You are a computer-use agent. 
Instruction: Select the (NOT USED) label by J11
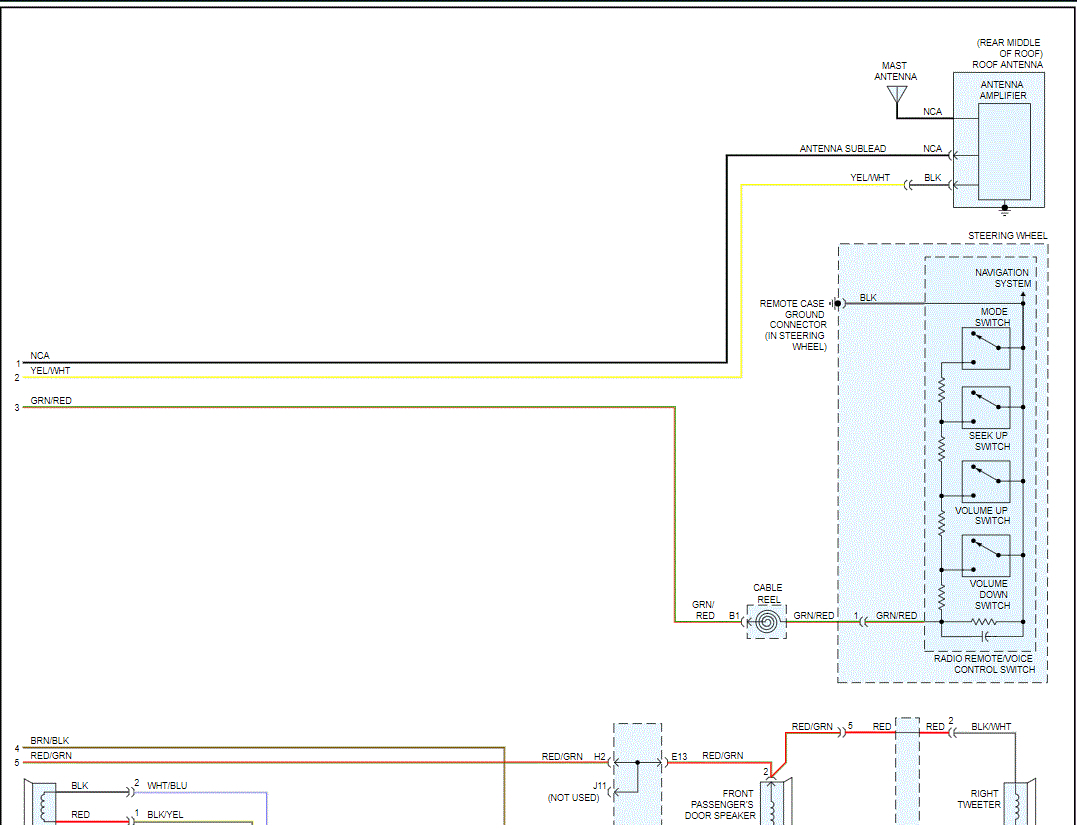573,797
